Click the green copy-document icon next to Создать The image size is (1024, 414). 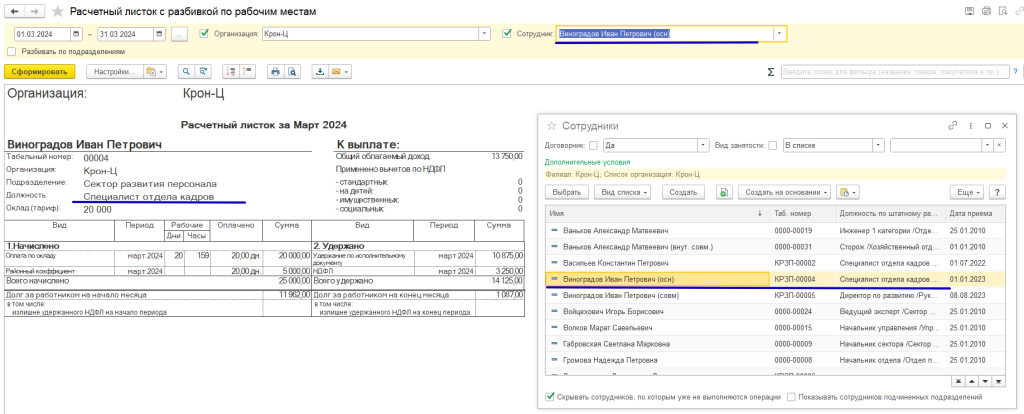pyautogui.click(x=724, y=193)
